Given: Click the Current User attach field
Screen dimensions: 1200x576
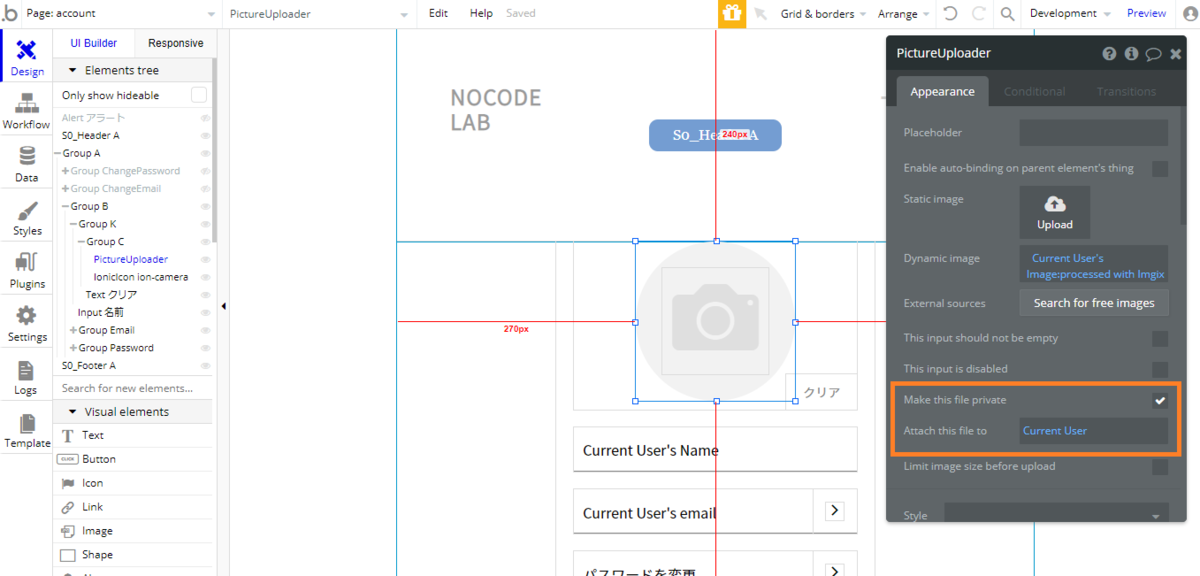Looking at the screenshot, I should click(1094, 431).
